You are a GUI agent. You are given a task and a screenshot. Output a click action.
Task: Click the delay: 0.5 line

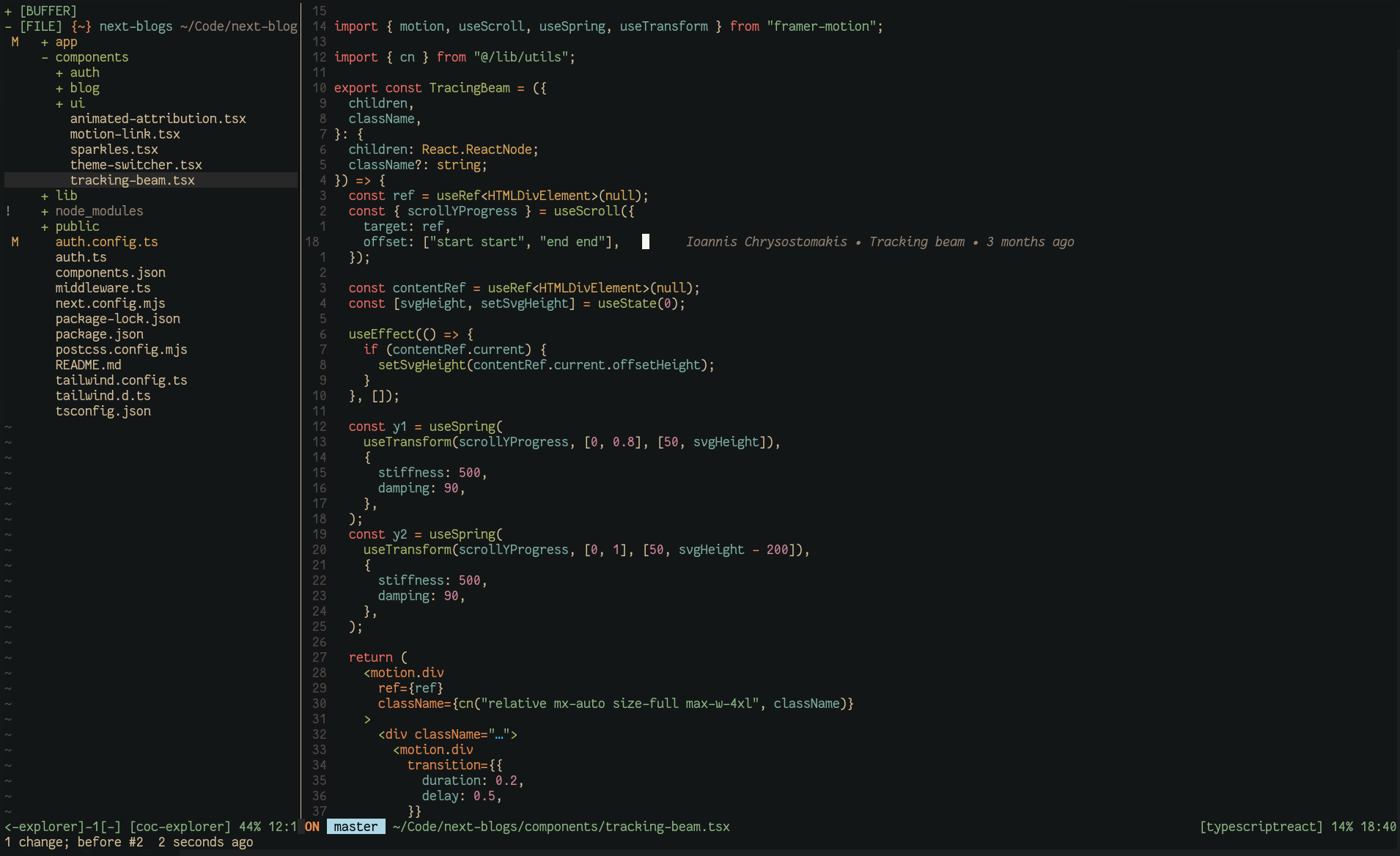click(462, 796)
